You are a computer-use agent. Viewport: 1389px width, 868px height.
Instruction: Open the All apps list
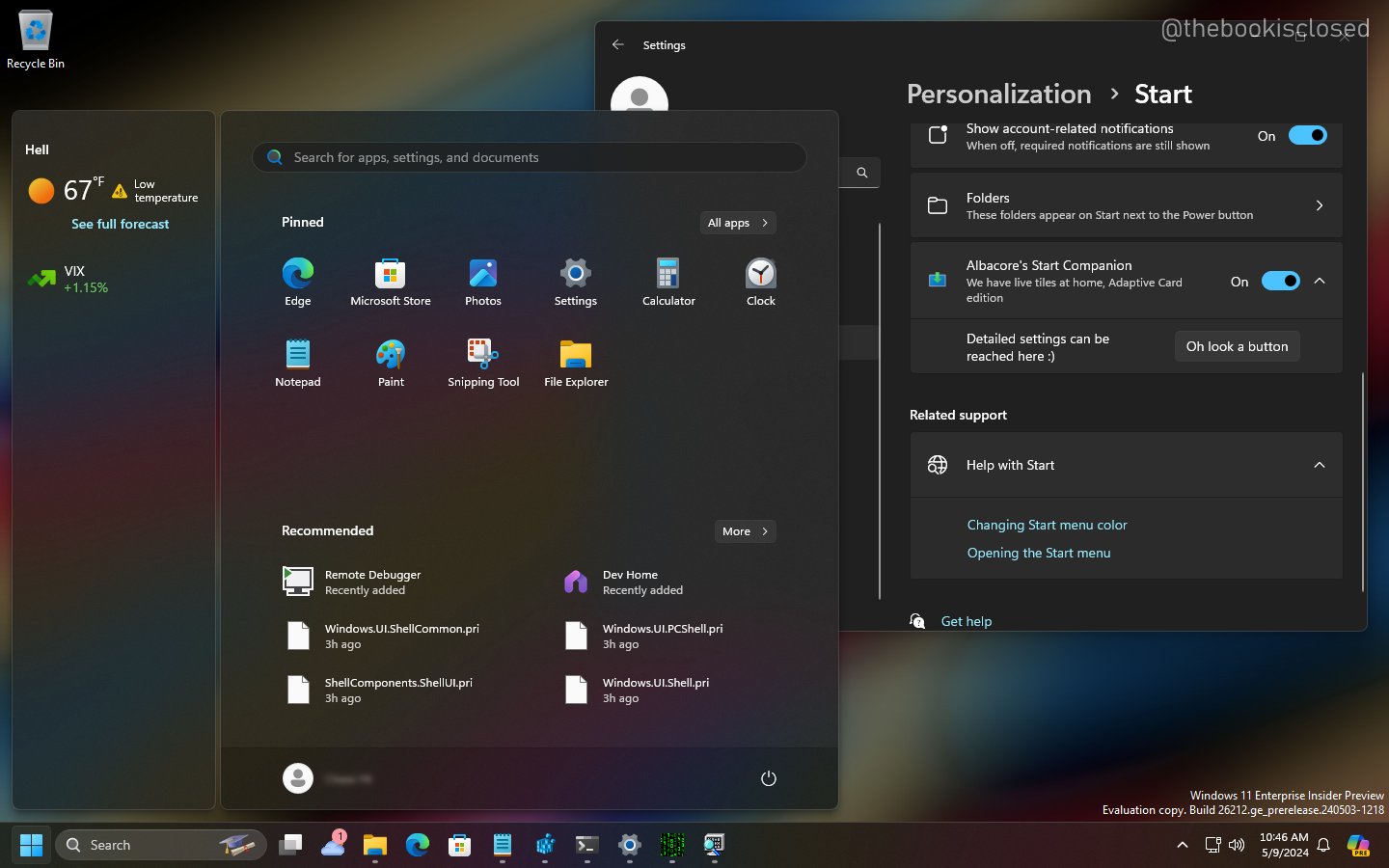coord(737,223)
